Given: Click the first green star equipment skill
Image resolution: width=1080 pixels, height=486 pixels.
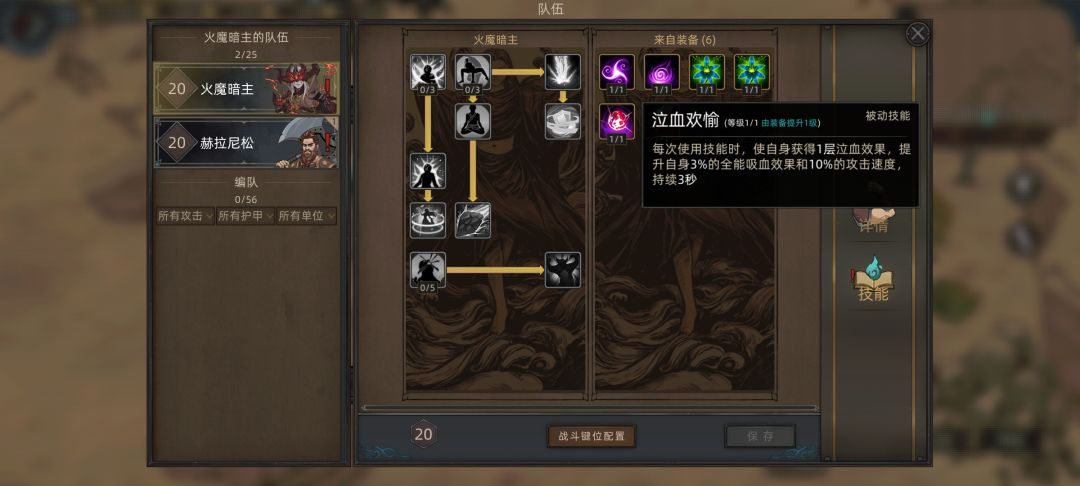Looking at the screenshot, I should [x=707, y=72].
